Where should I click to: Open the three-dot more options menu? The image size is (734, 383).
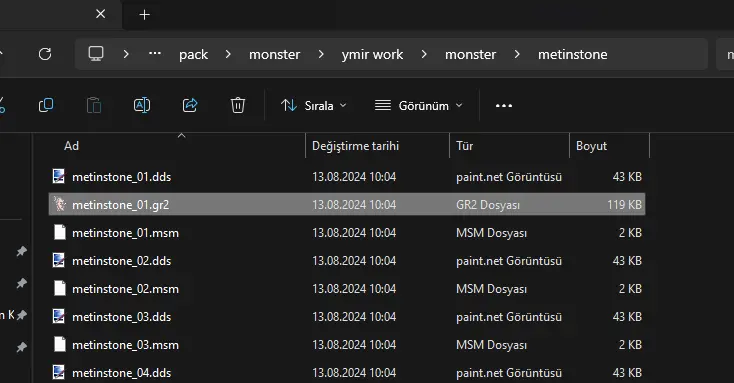coord(504,106)
